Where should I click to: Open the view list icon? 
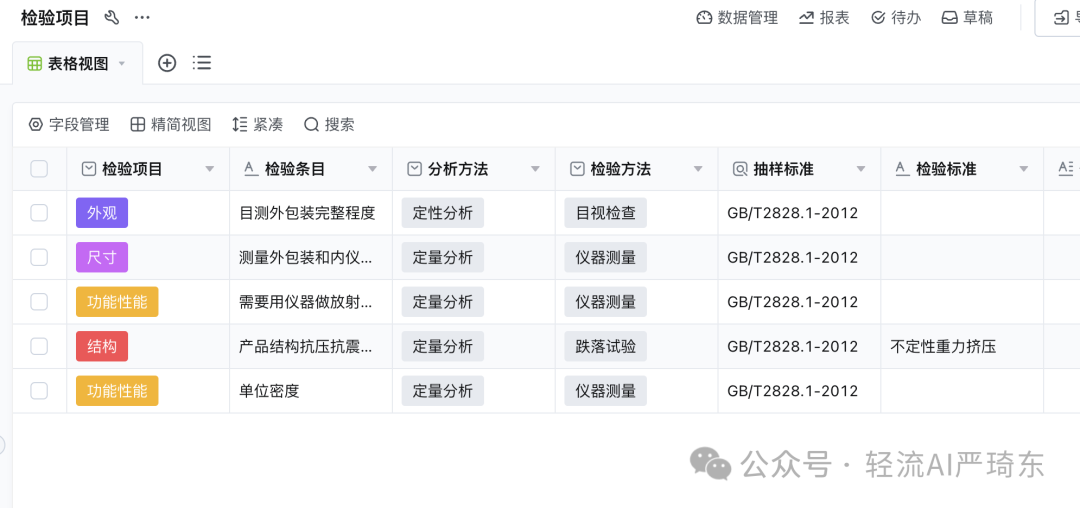tap(202, 63)
